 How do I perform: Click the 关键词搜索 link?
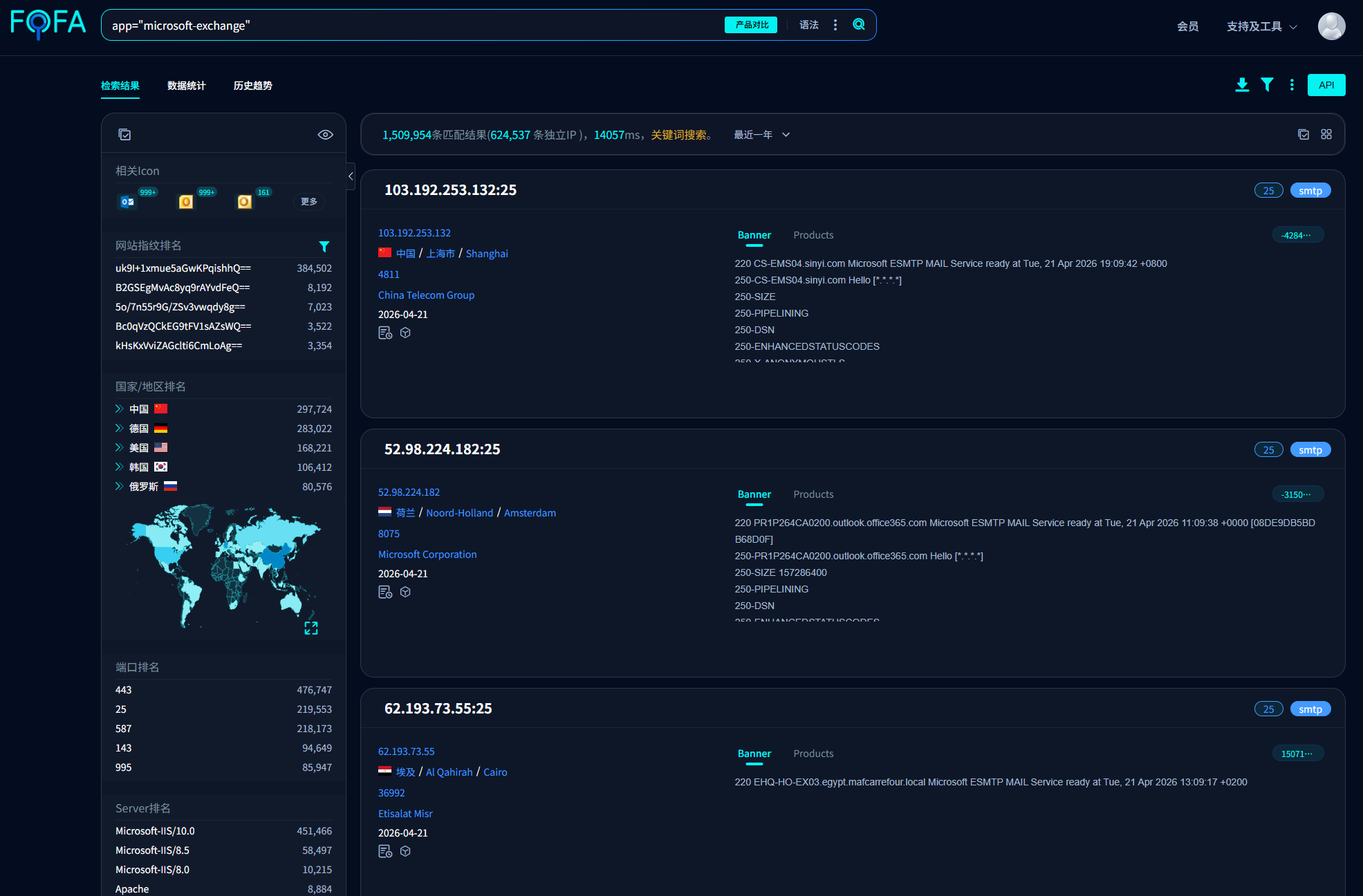pyautogui.click(x=679, y=135)
